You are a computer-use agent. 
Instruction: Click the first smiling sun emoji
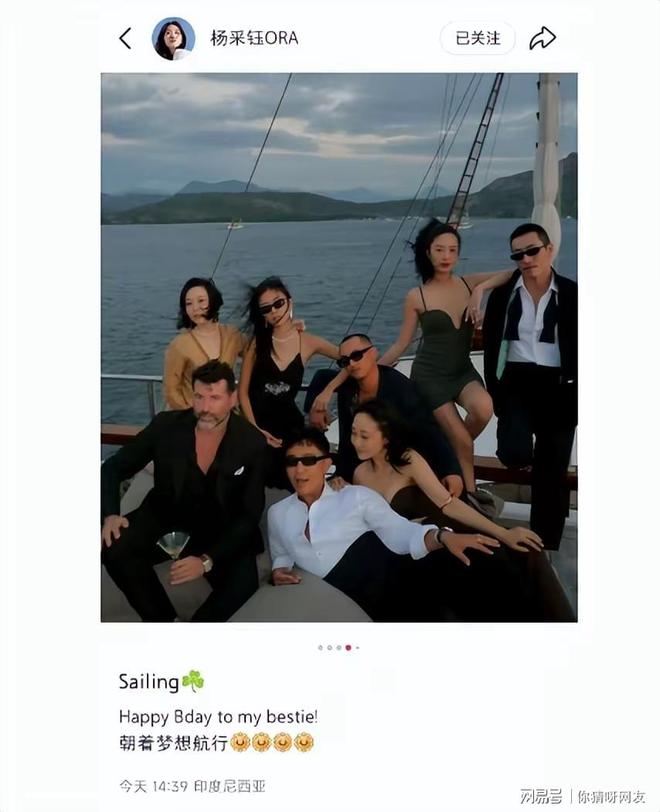(x=239, y=743)
